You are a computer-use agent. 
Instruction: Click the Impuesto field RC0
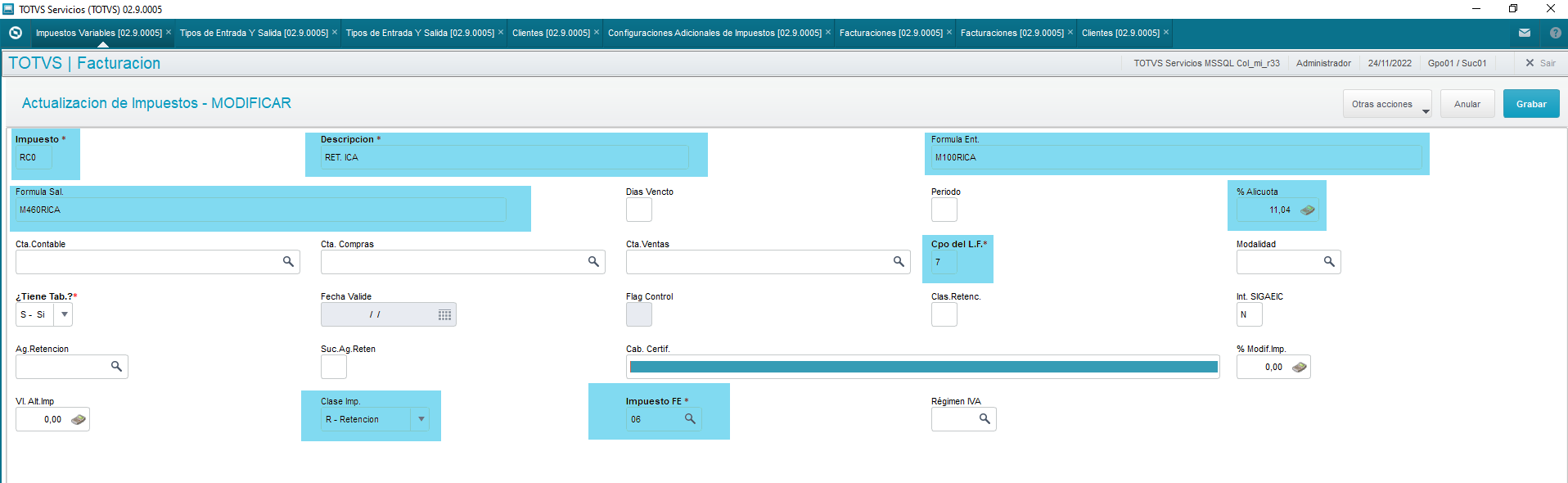point(34,157)
